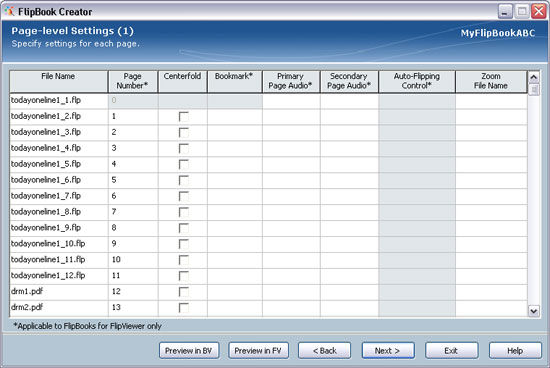Click page number 5 cell for todayoneline1_6.flp
The image size is (550, 368).
pos(133,180)
